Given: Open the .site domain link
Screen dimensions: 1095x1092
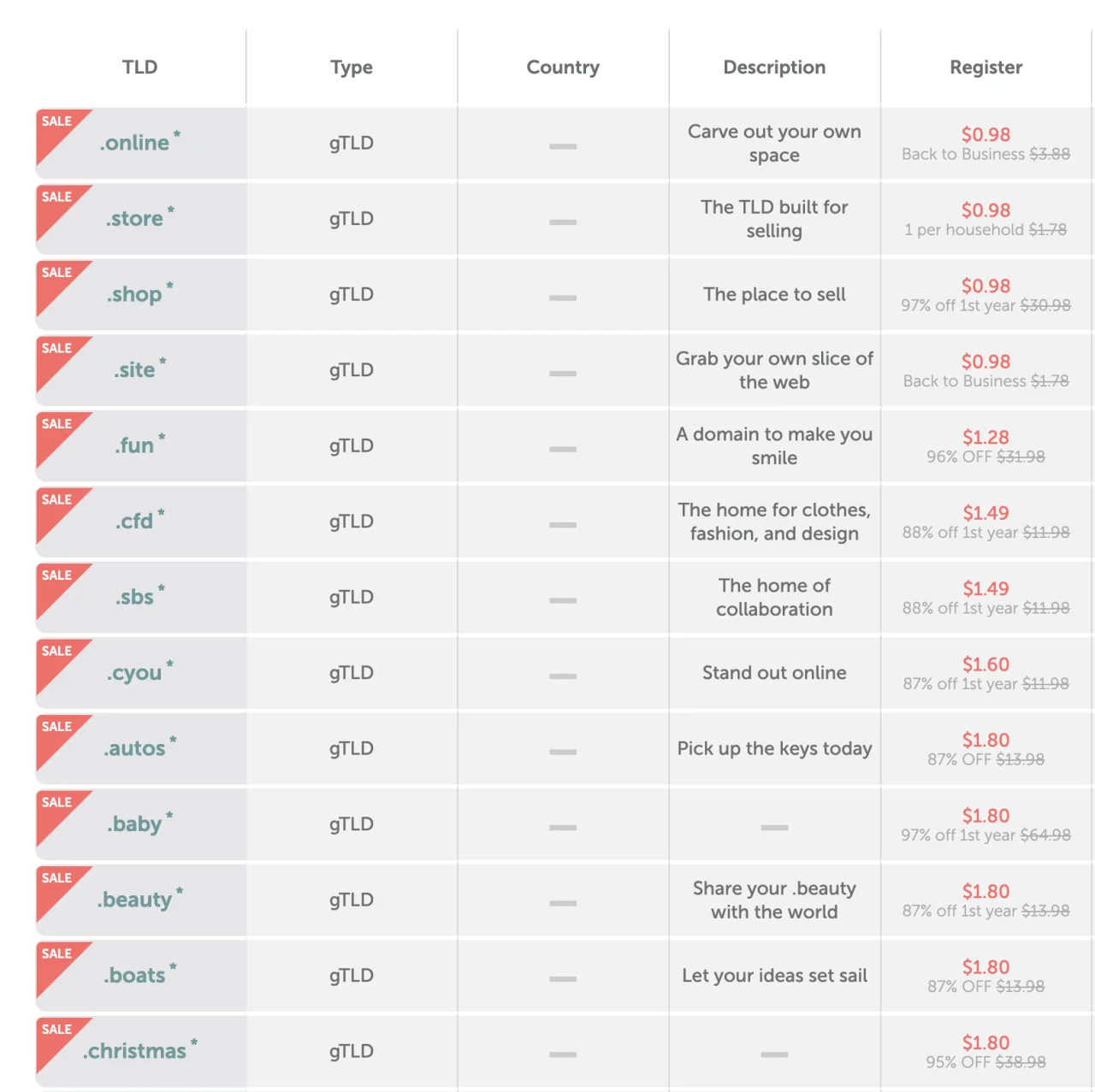Looking at the screenshot, I should 135,369.
